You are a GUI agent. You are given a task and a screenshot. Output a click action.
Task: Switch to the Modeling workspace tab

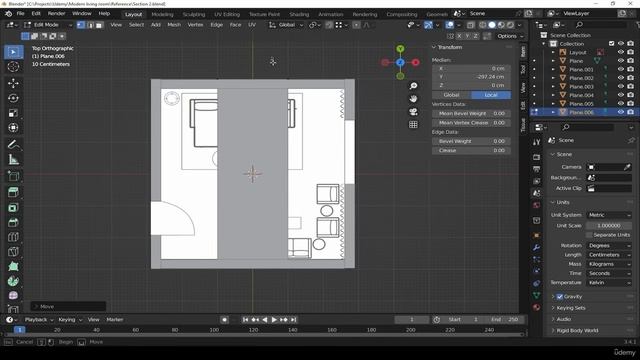162,14
